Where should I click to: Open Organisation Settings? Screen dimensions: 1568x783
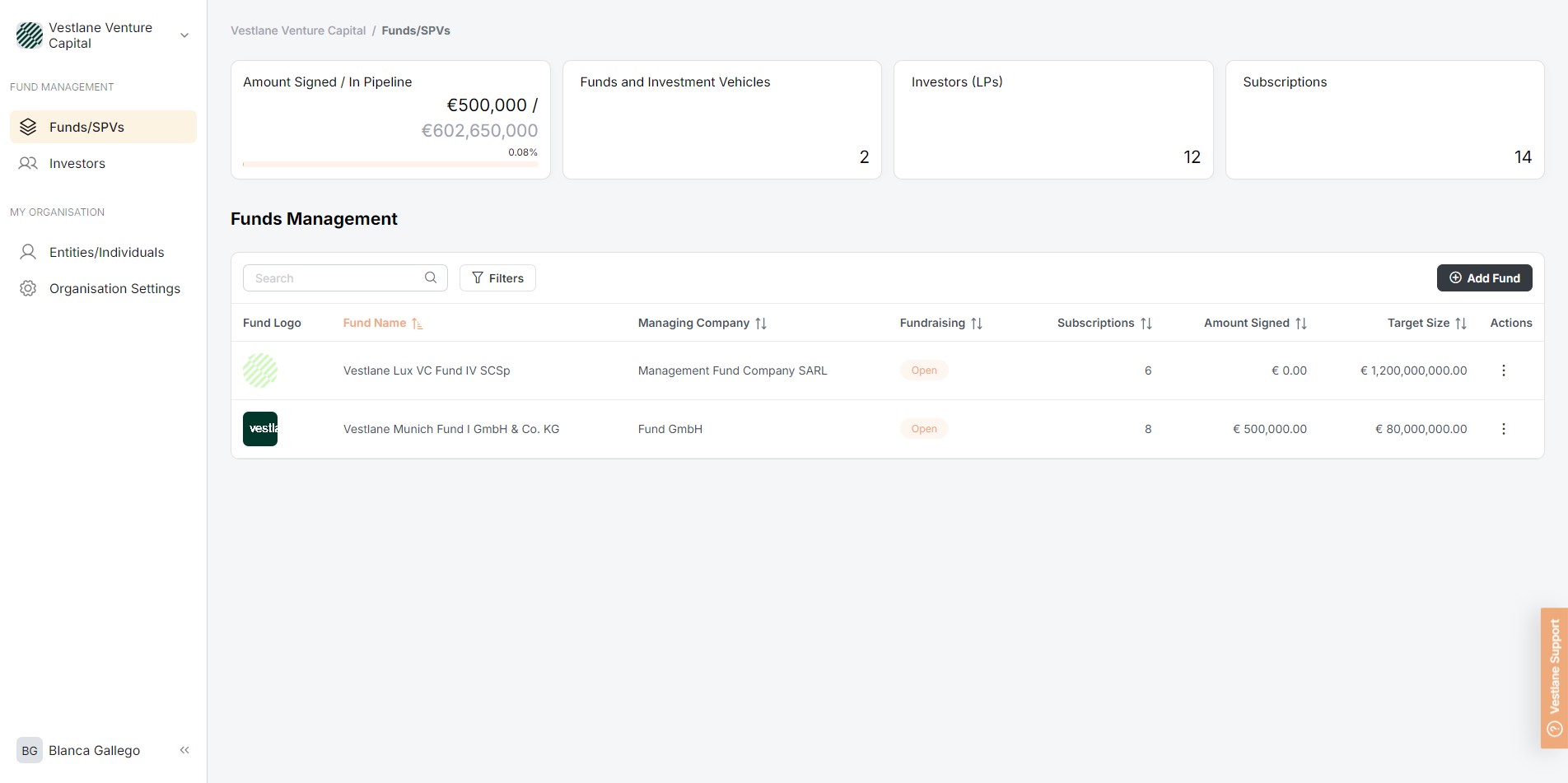[x=103, y=288]
